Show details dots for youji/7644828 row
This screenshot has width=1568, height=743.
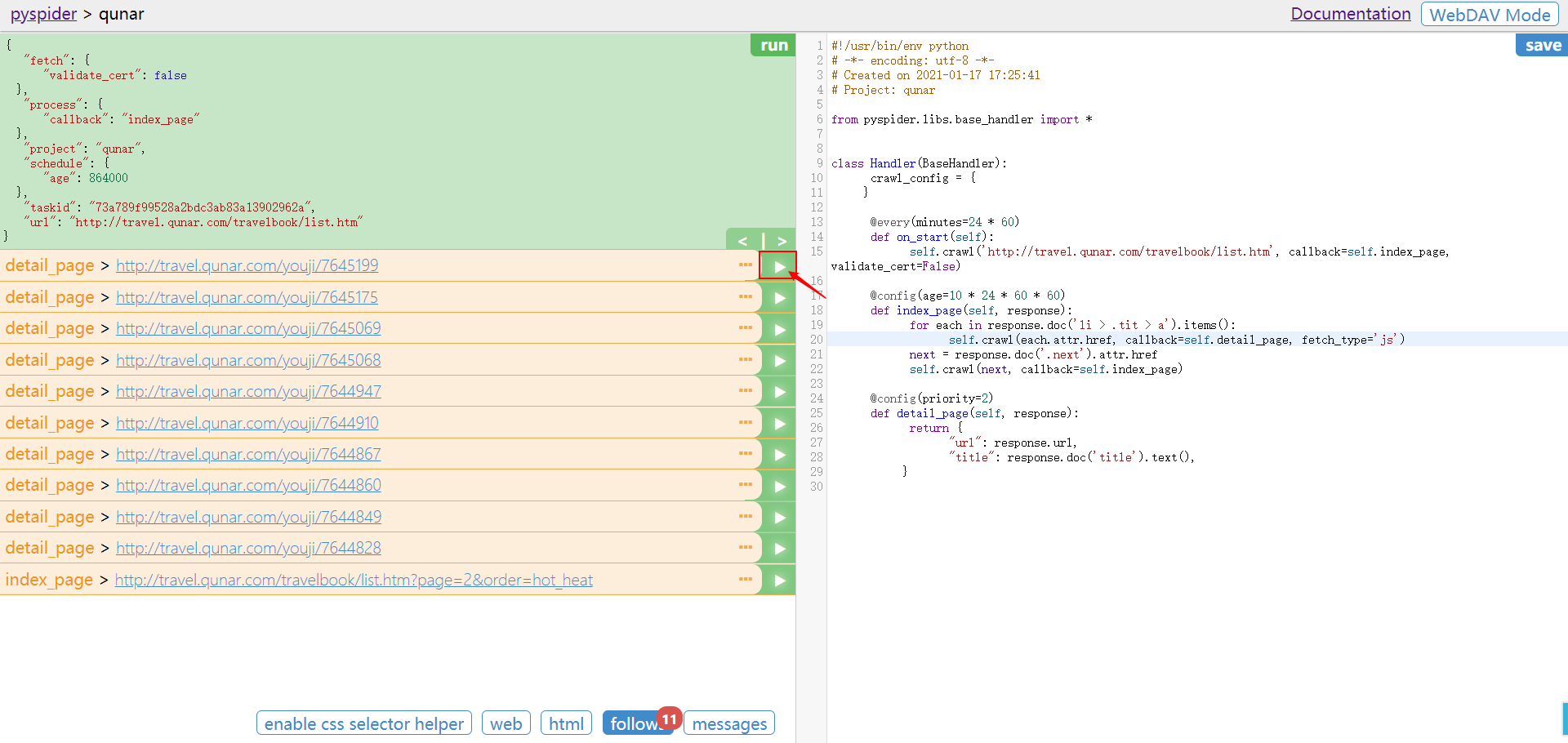point(746,547)
